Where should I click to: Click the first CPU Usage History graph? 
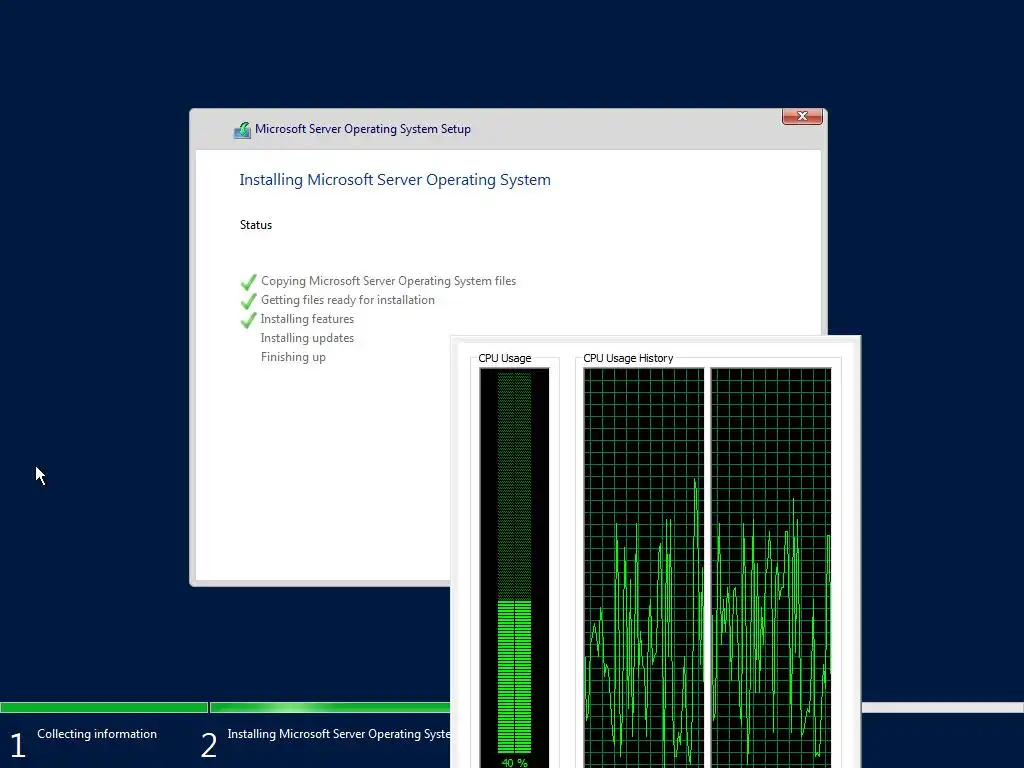[x=644, y=568]
